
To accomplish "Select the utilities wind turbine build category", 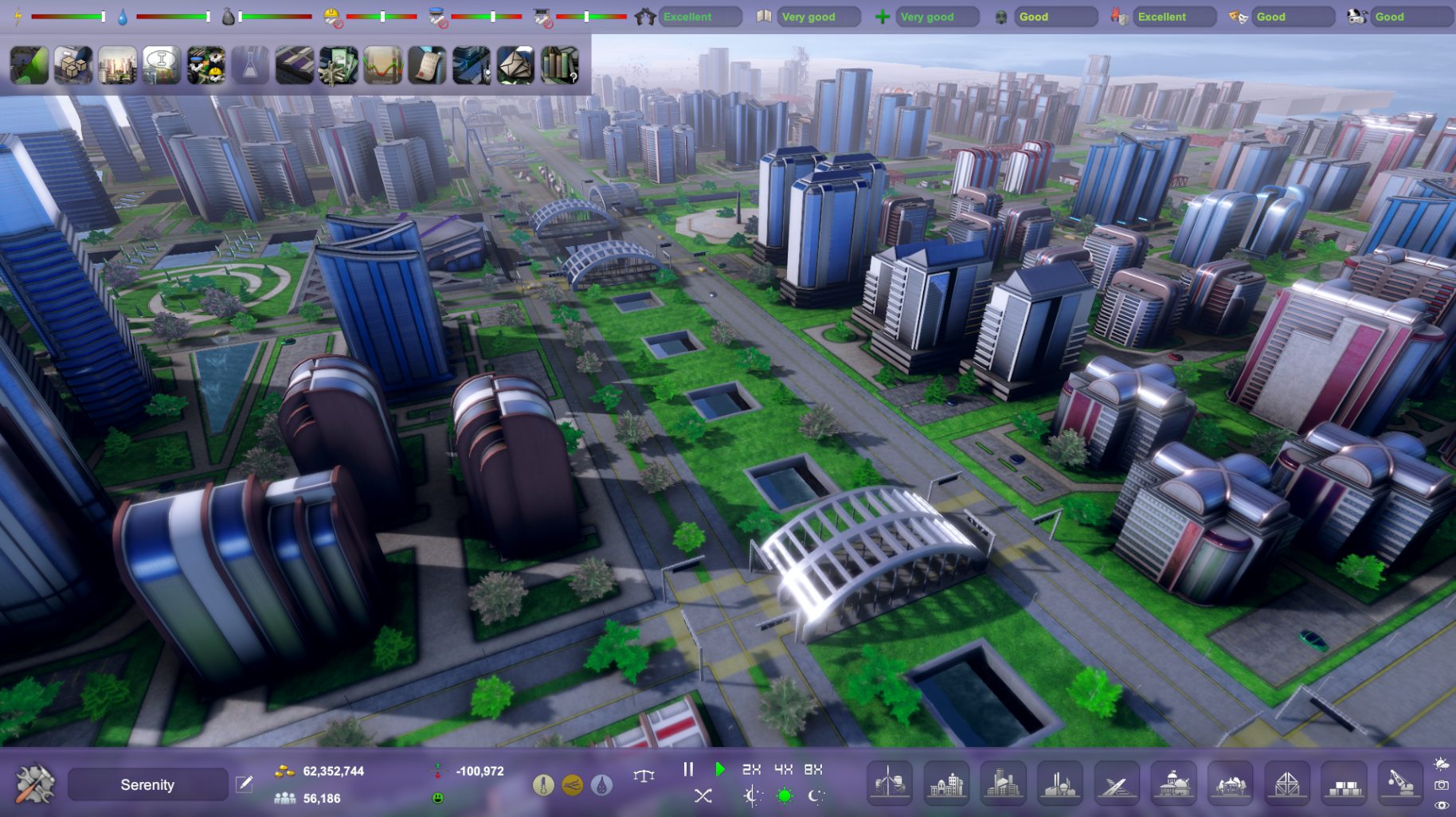I will pos(890,783).
